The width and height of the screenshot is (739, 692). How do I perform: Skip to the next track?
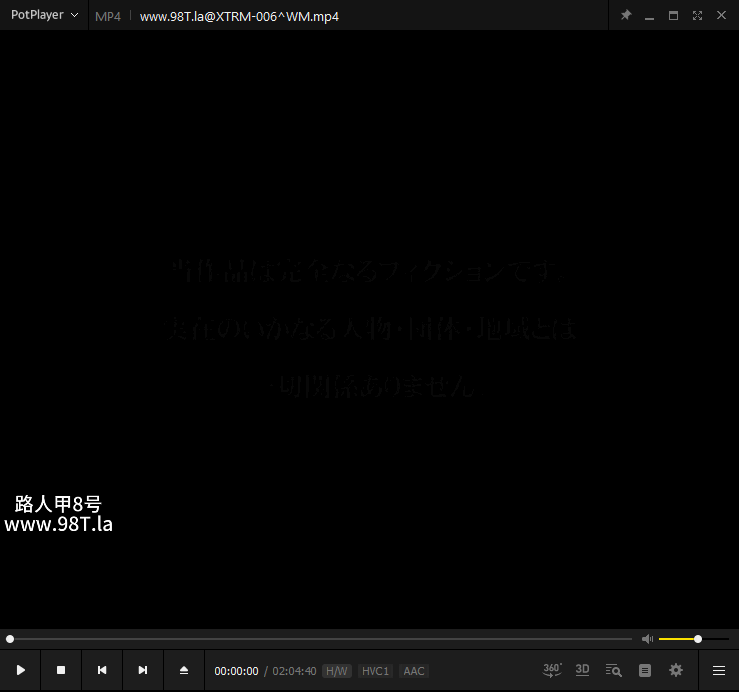(143, 670)
